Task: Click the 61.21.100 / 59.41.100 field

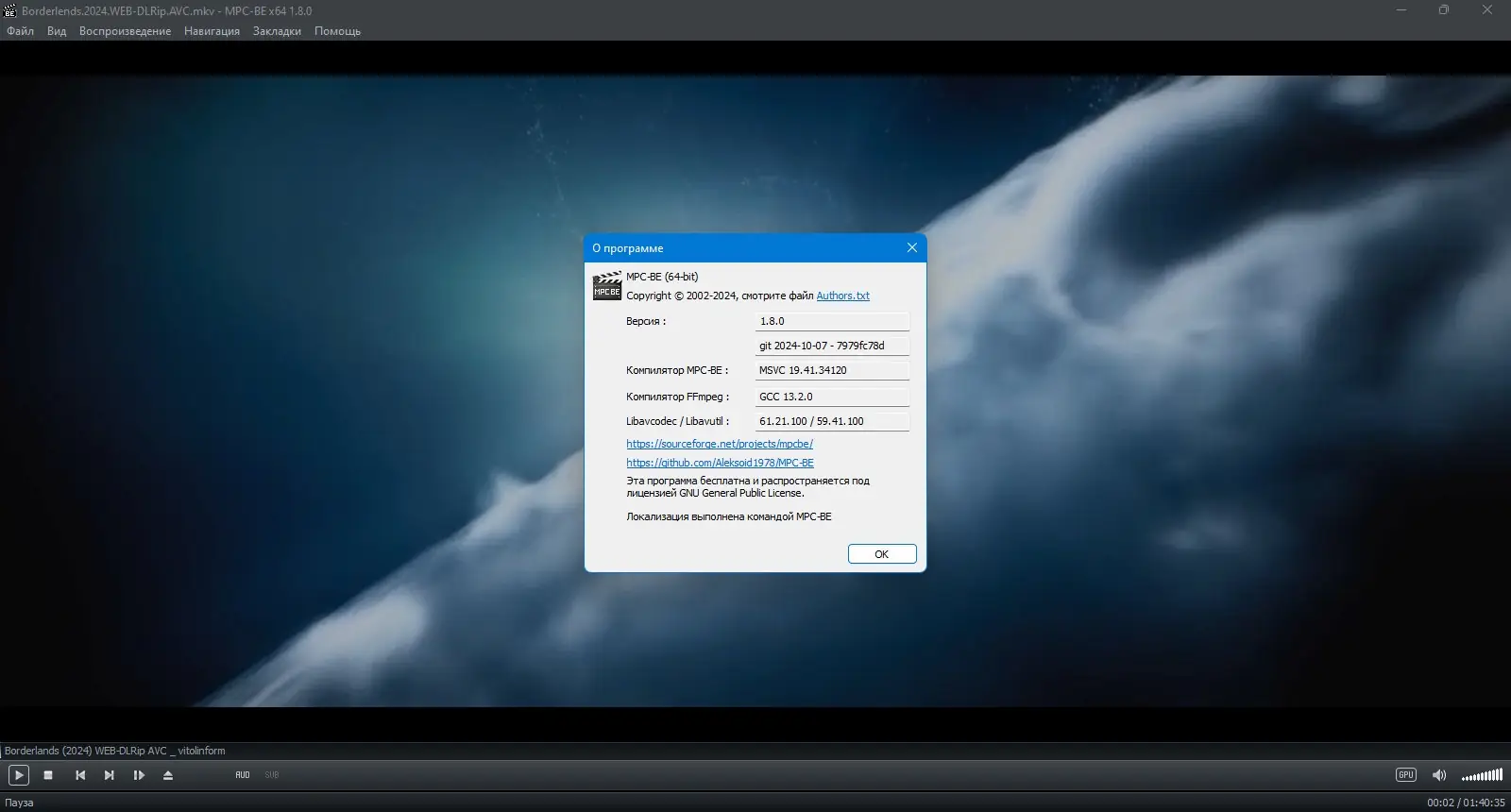Action: pos(832,421)
